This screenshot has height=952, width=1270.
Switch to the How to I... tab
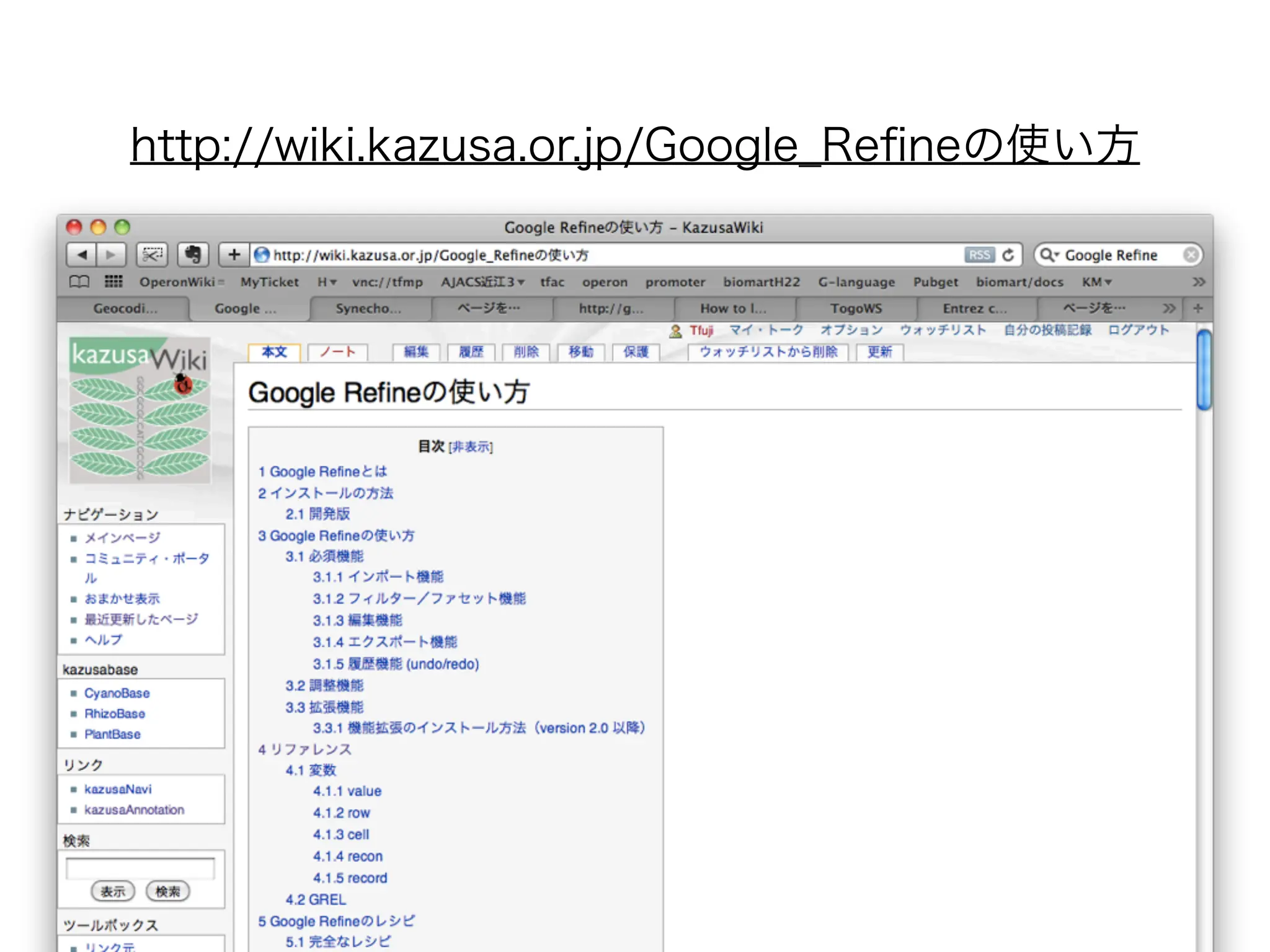tap(733, 308)
